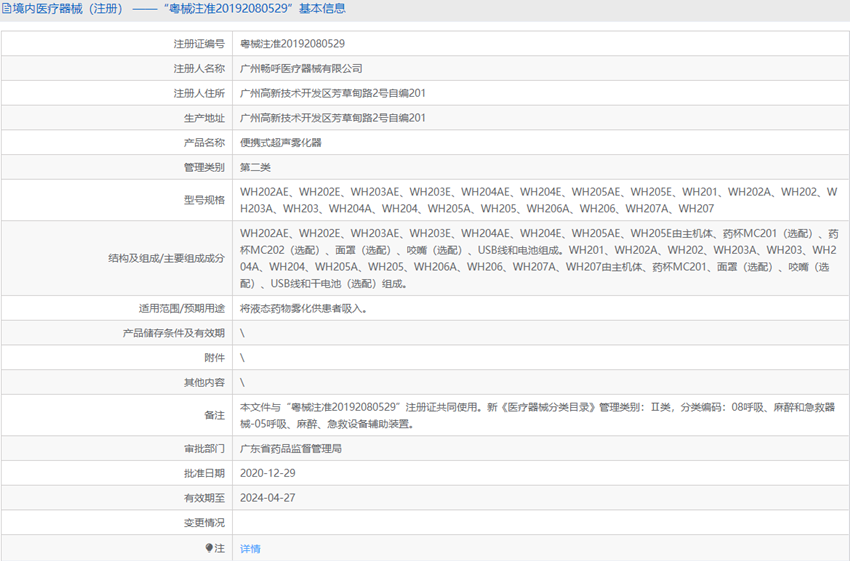This screenshot has width=850, height=561.
Task: Click the document icon in page header
Action: click(7, 9)
